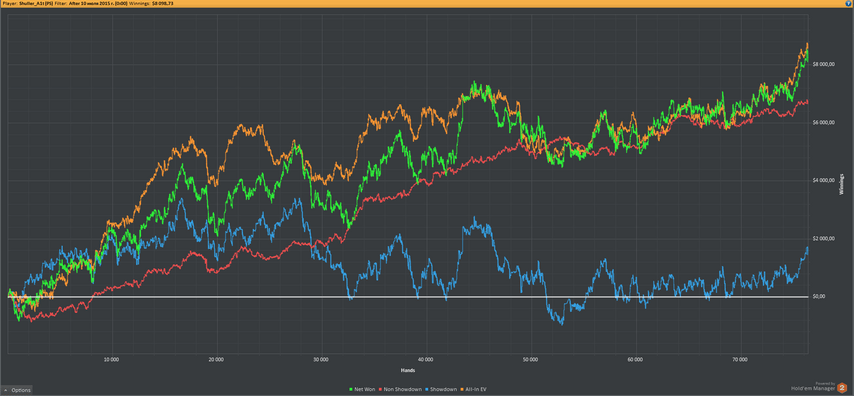Click the $4 000,00 axis label
Viewport: 854px width, 396px height.
823,180
